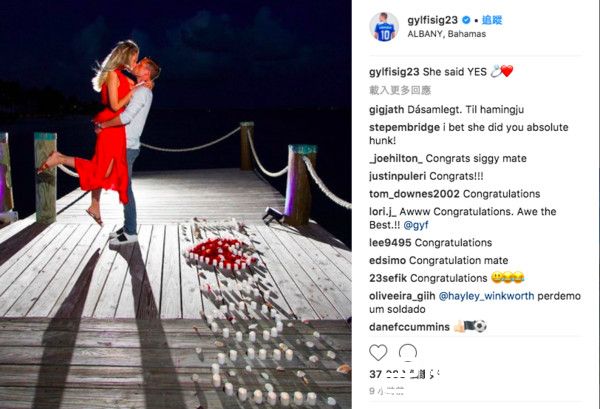Open justinpuleri commenter profile
Screen dimensions: 600x409
[x=398, y=176]
